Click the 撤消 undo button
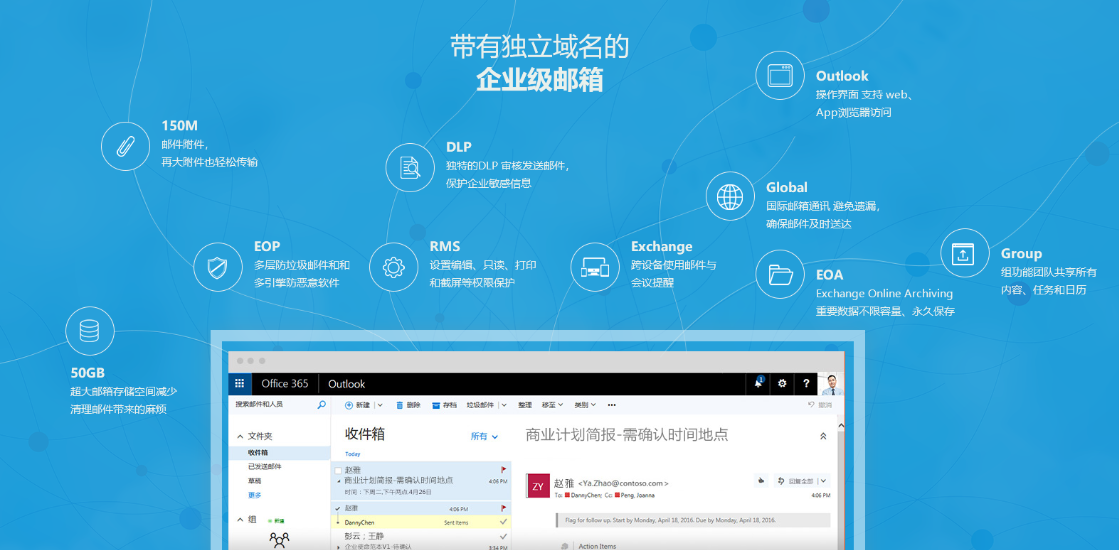Viewport: 1119px width, 550px height. point(820,404)
